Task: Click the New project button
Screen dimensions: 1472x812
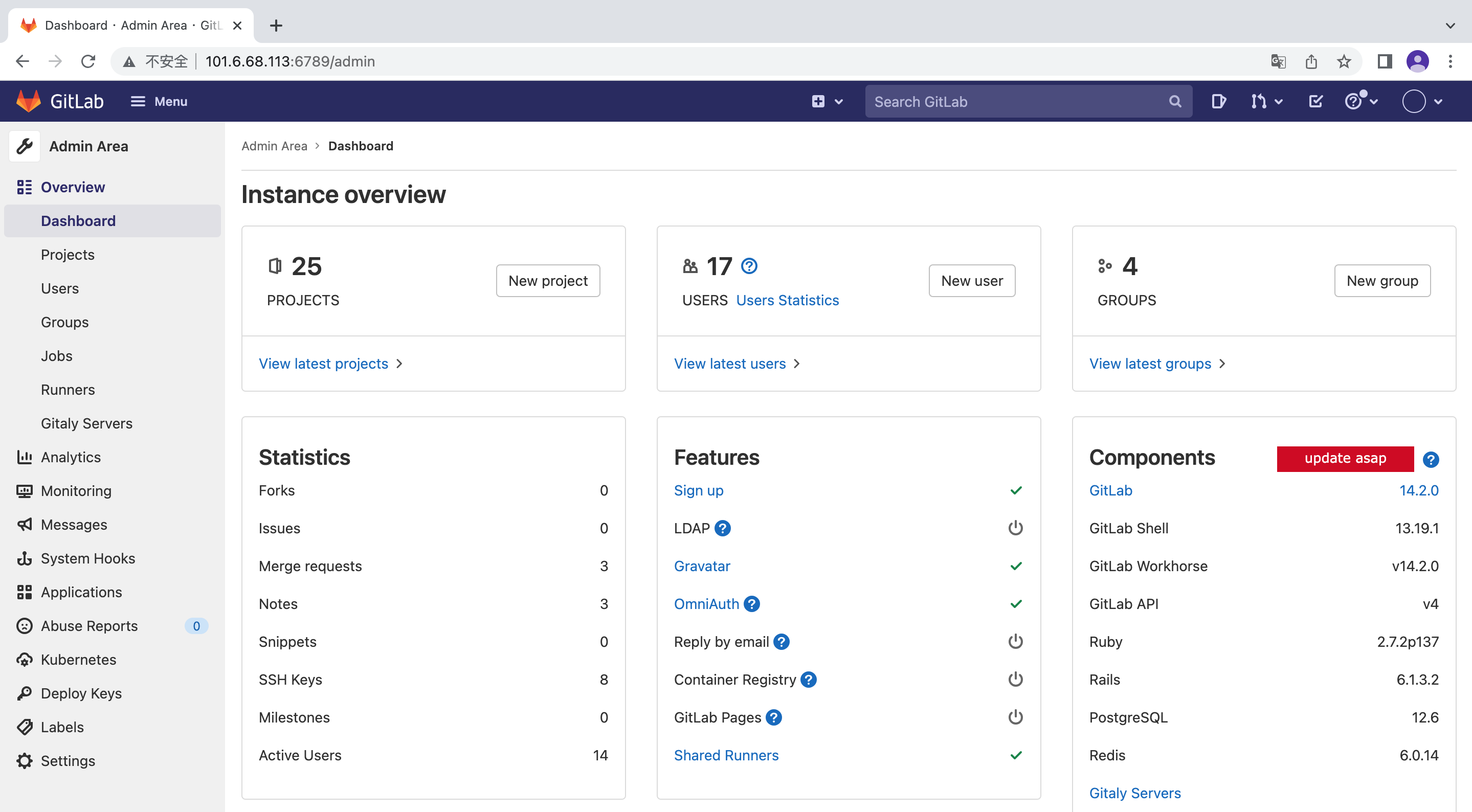Action: 547,280
